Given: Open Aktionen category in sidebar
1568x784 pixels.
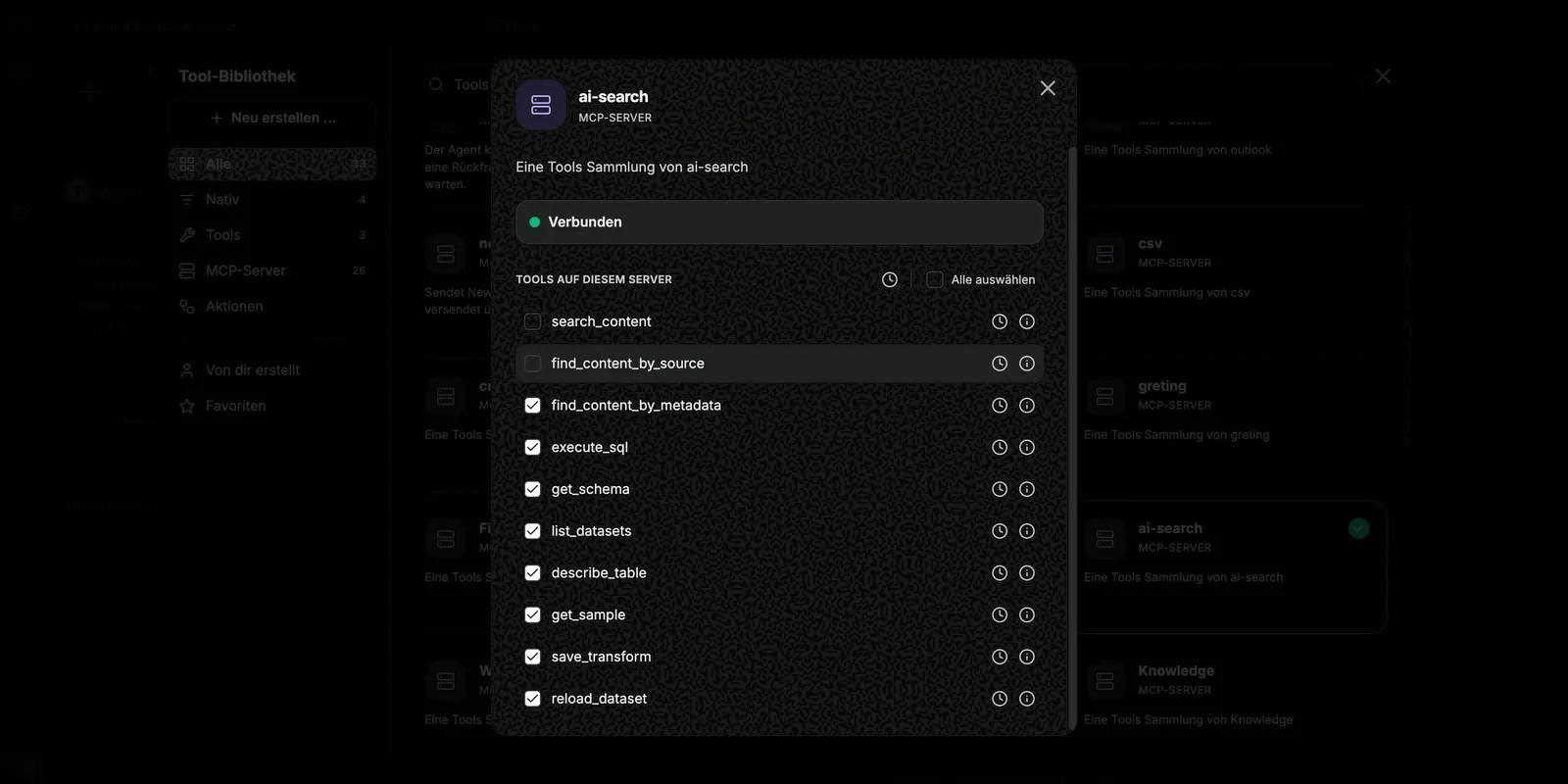Looking at the screenshot, I should pyautogui.click(x=272, y=307).
